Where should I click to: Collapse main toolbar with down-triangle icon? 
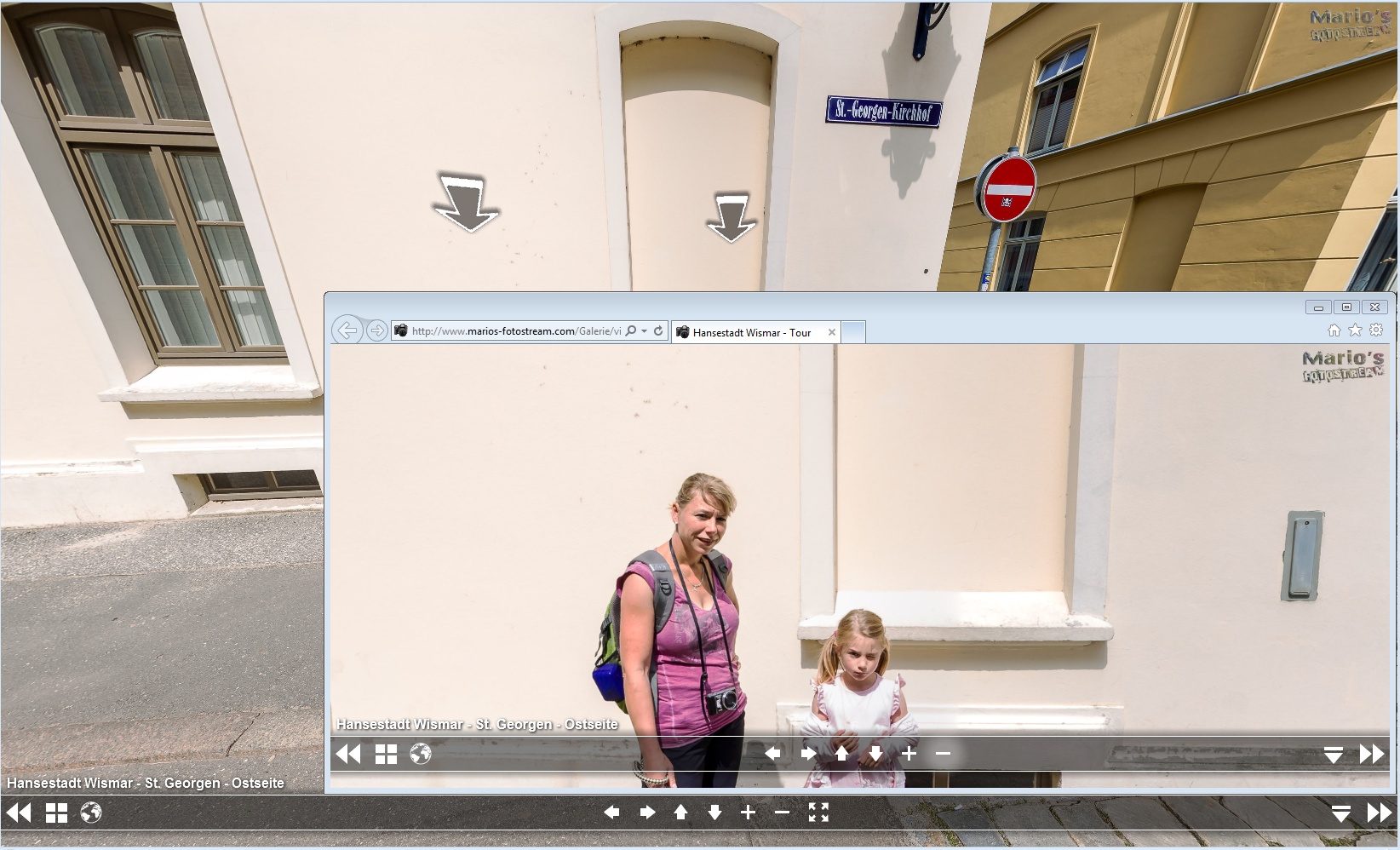[x=1340, y=814]
